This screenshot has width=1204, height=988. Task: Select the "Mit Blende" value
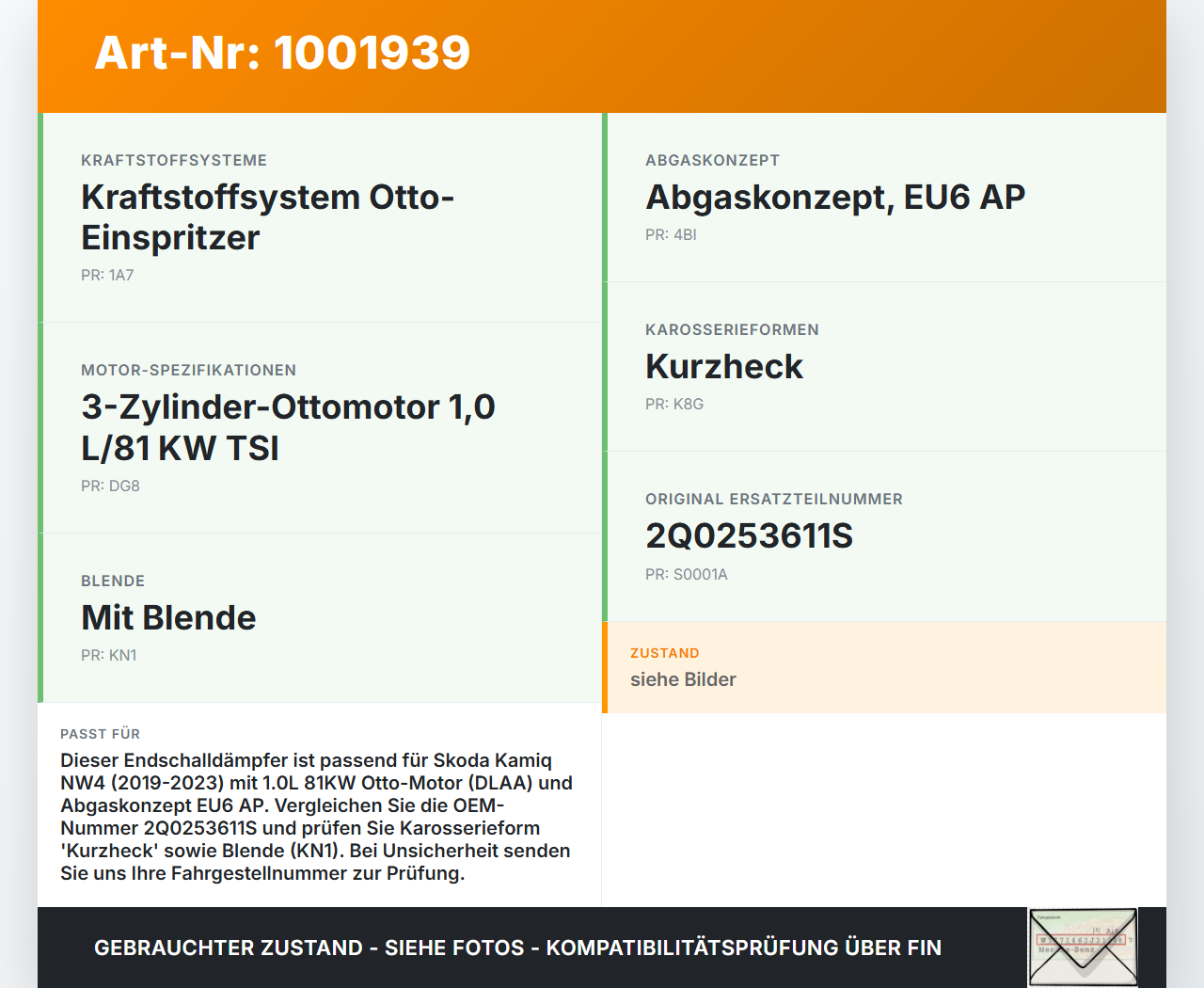point(168,617)
